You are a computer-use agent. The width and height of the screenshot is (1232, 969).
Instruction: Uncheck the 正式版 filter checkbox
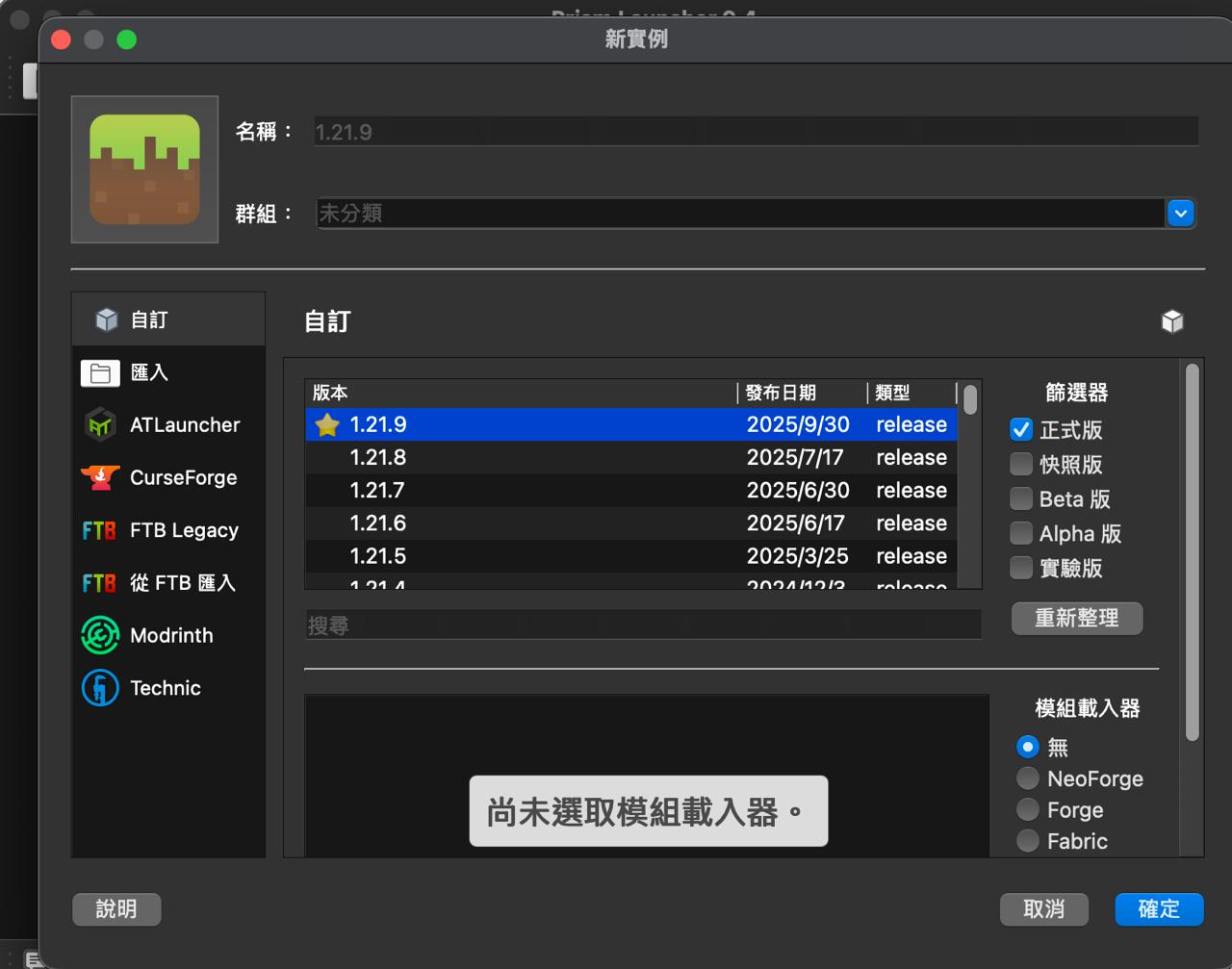pyautogui.click(x=1021, y=430)
